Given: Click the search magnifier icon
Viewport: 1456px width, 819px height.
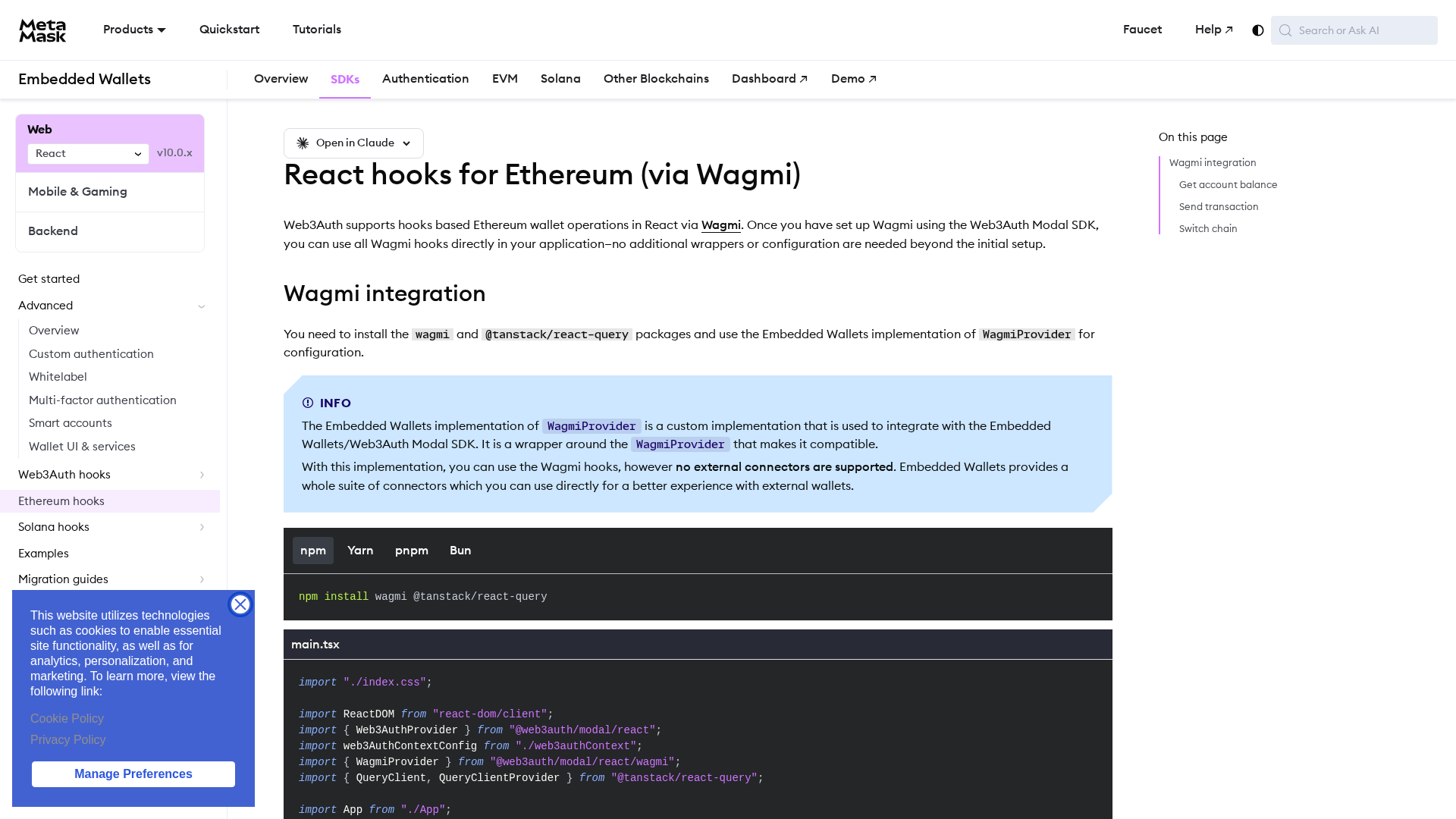Looking at the screenshot, I should 1285,30.
